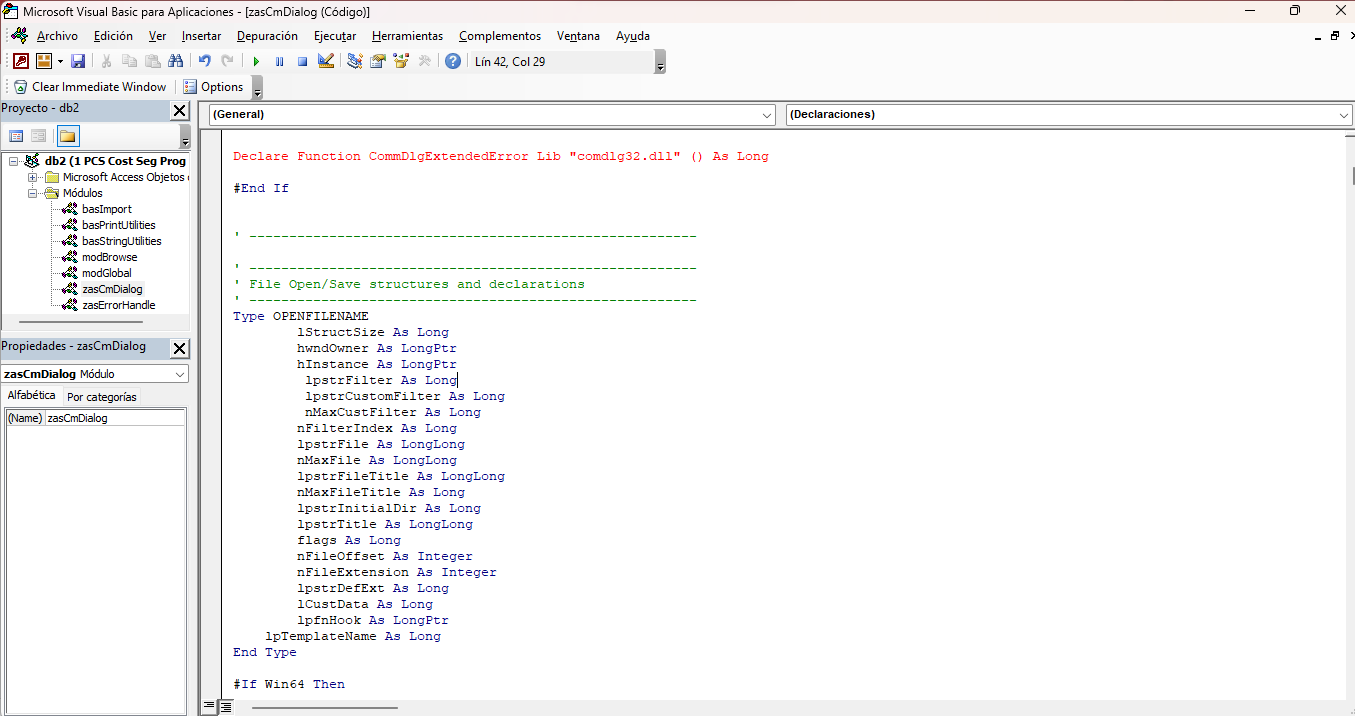The image size is (1355, 716).
Task: Save the database with the floppy icon
Action: point(78,61)
